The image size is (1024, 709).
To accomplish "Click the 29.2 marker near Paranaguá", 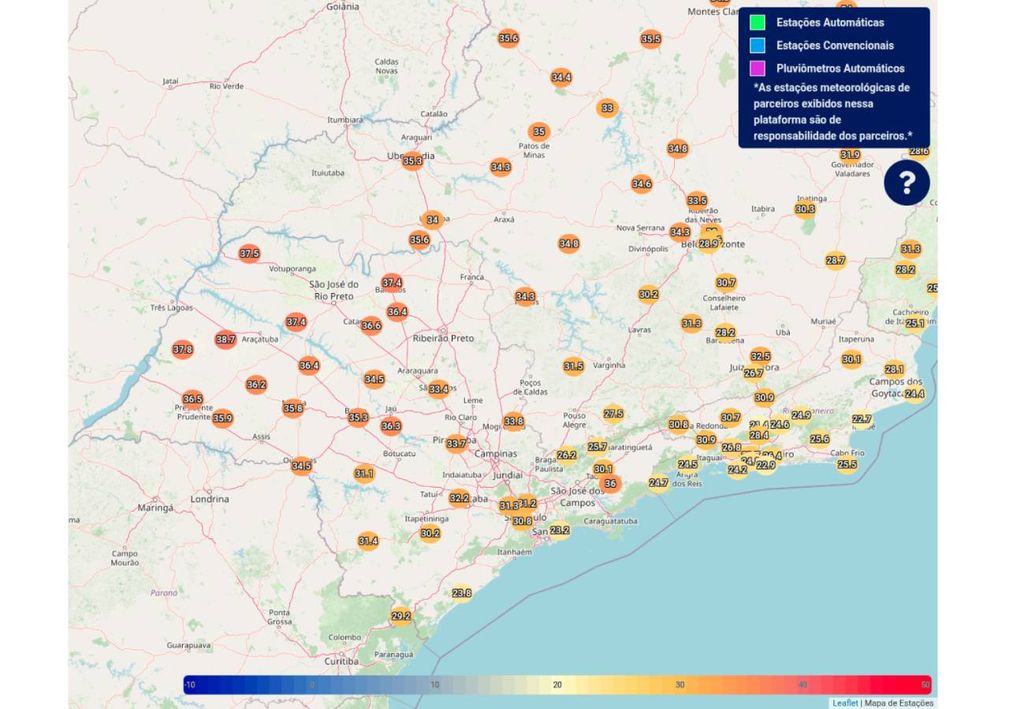I will coord(400,615).
